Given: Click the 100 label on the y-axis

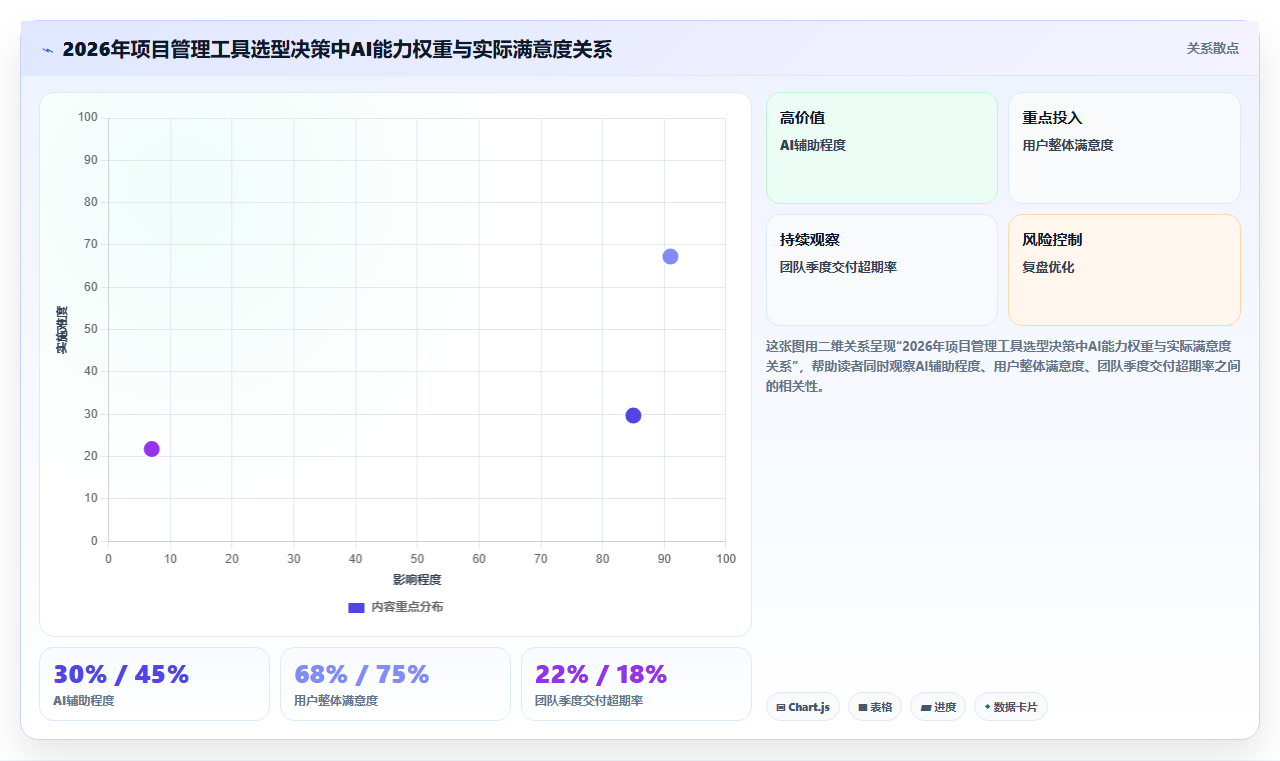Looking at the screenshot, I should tap(88, 118).
